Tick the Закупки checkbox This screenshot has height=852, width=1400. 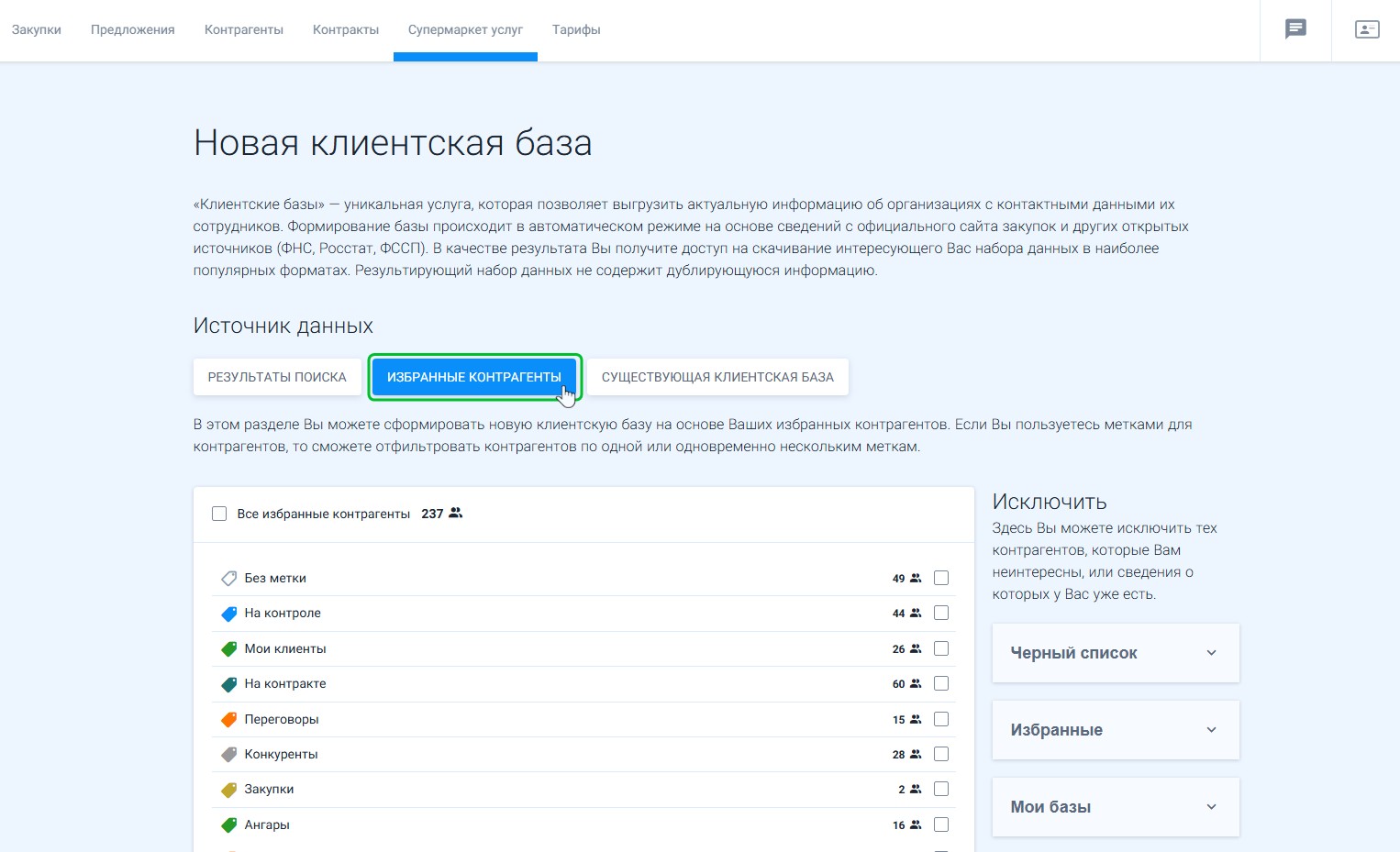941,789
